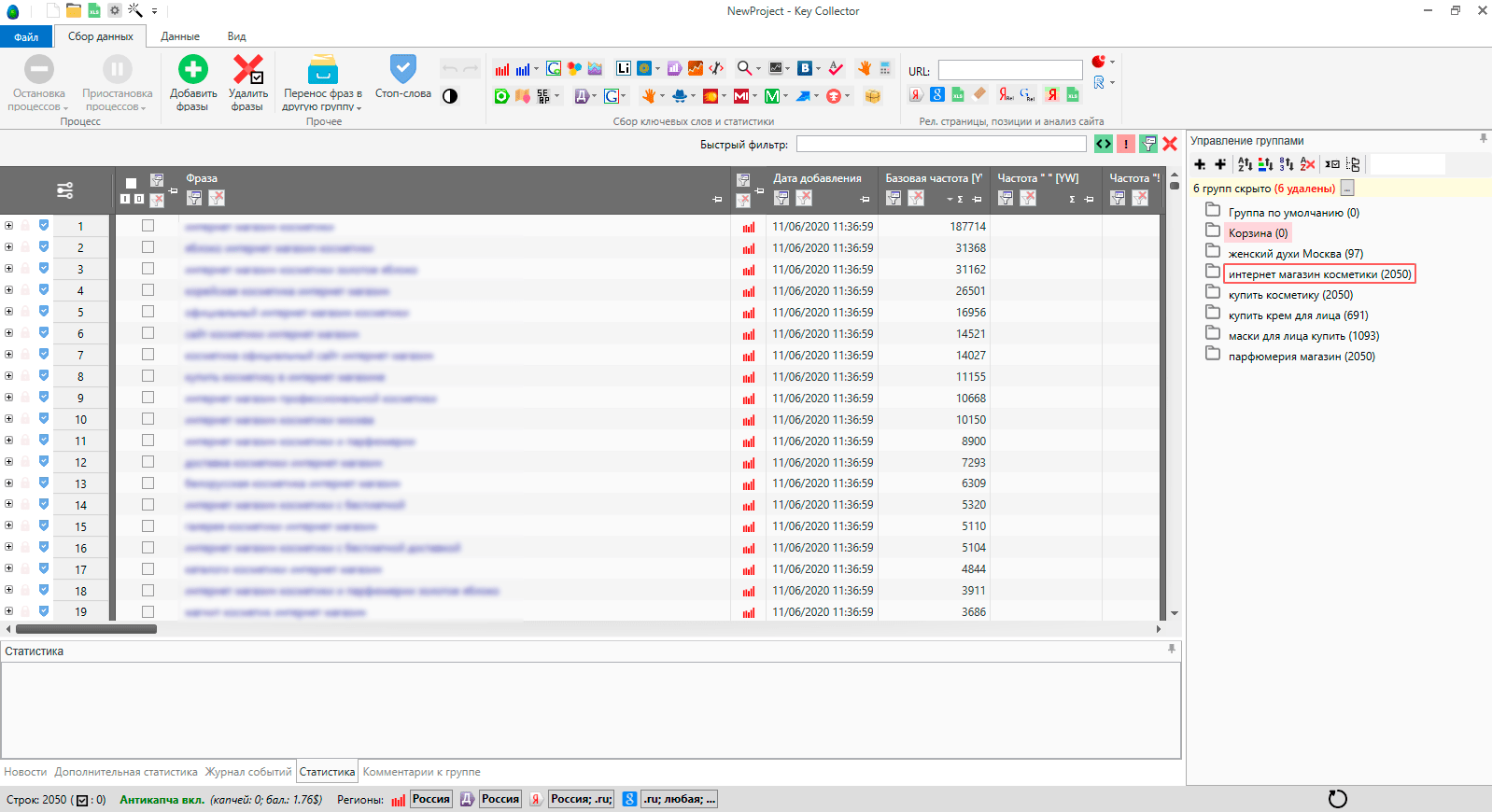
Task: Select group купить косметику (2050)
Action: tap(1290, 295)
